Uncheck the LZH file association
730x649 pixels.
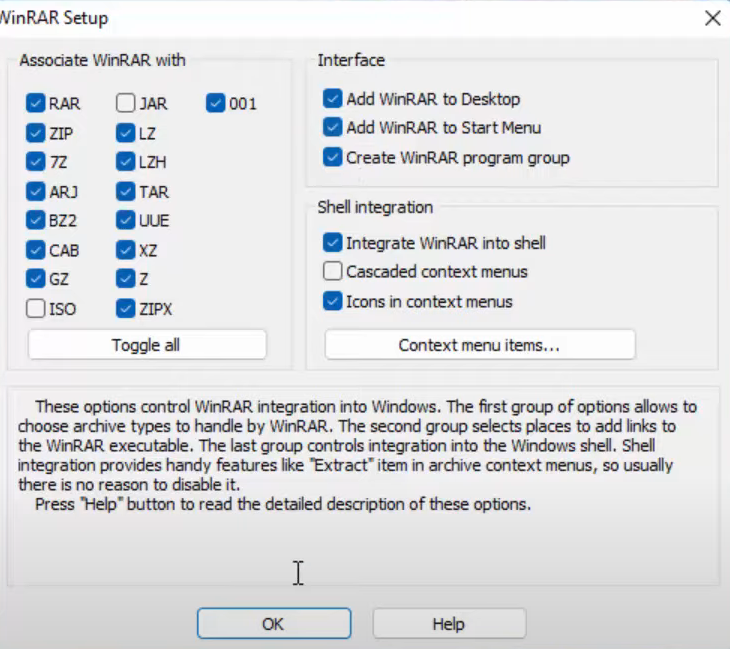coord(126,161)
